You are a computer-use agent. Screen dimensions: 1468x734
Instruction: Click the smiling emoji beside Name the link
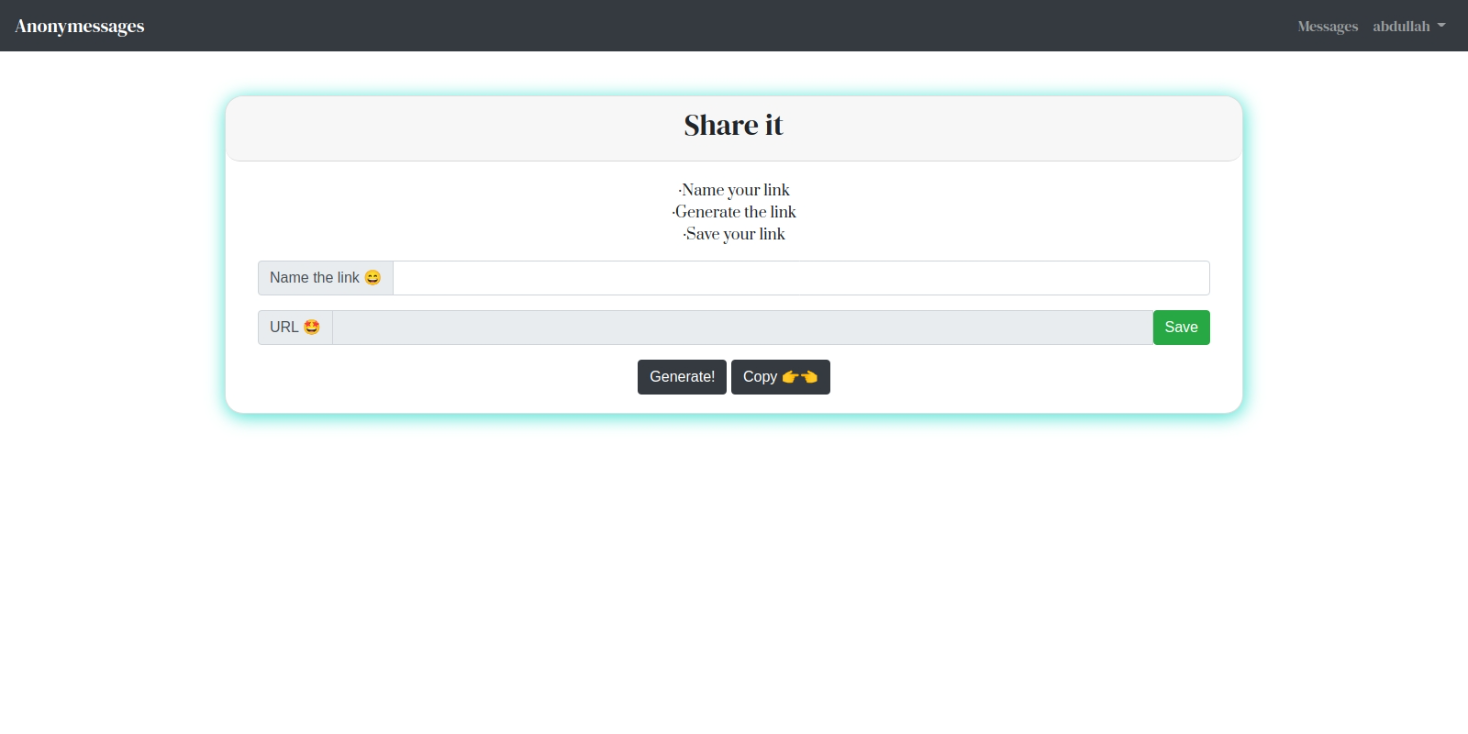374,277
